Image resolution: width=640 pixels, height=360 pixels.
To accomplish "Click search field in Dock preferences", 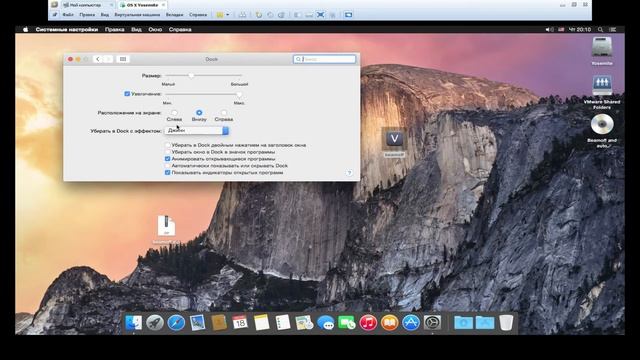I will pos(324,59).
